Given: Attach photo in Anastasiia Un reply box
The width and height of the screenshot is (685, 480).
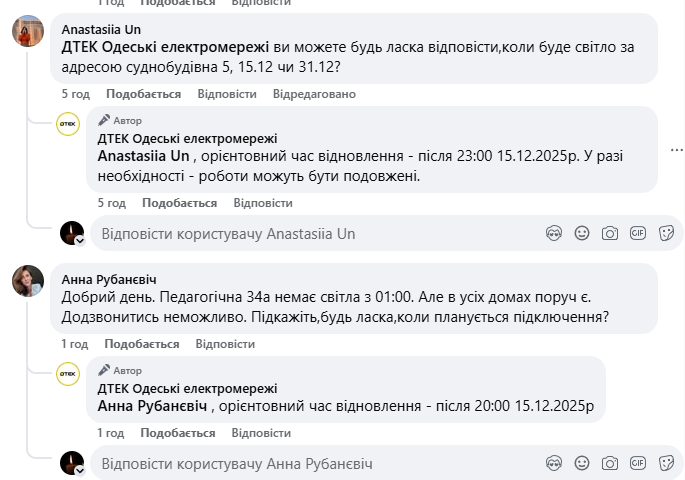Looking at the screenshot, I should click(x=610, y=233).
